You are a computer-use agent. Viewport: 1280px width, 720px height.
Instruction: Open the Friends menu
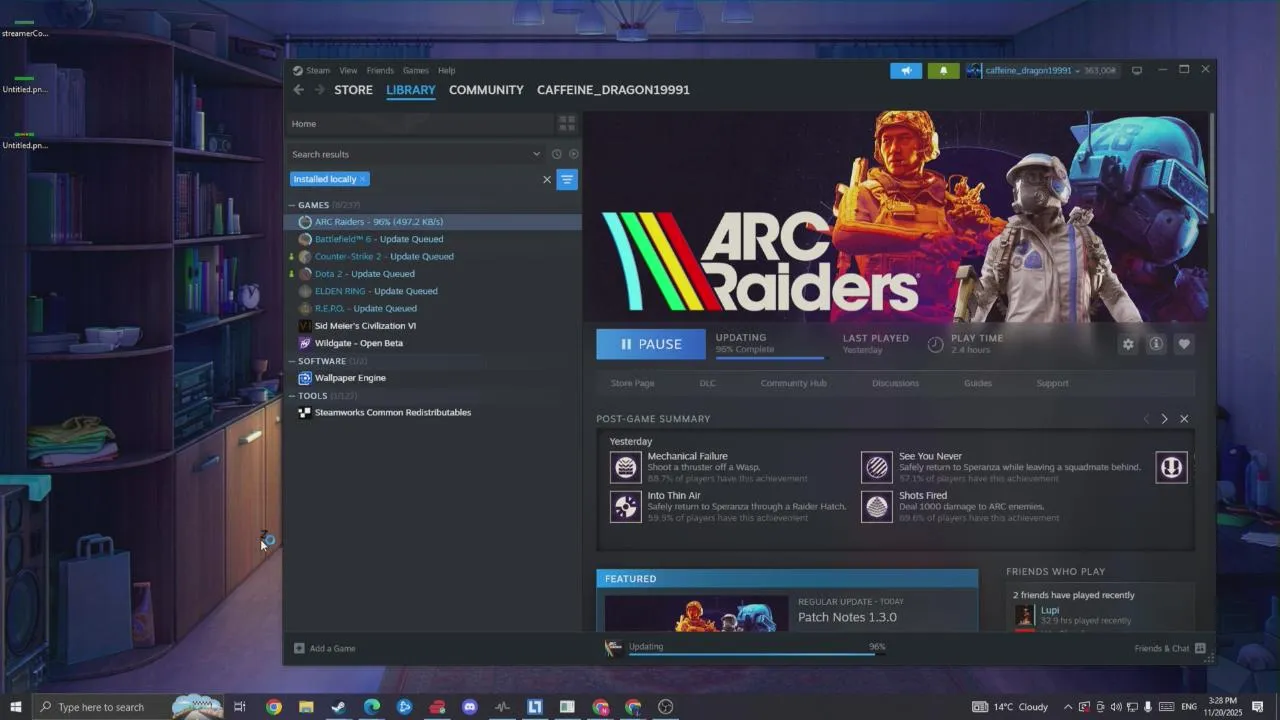[380, 71]
